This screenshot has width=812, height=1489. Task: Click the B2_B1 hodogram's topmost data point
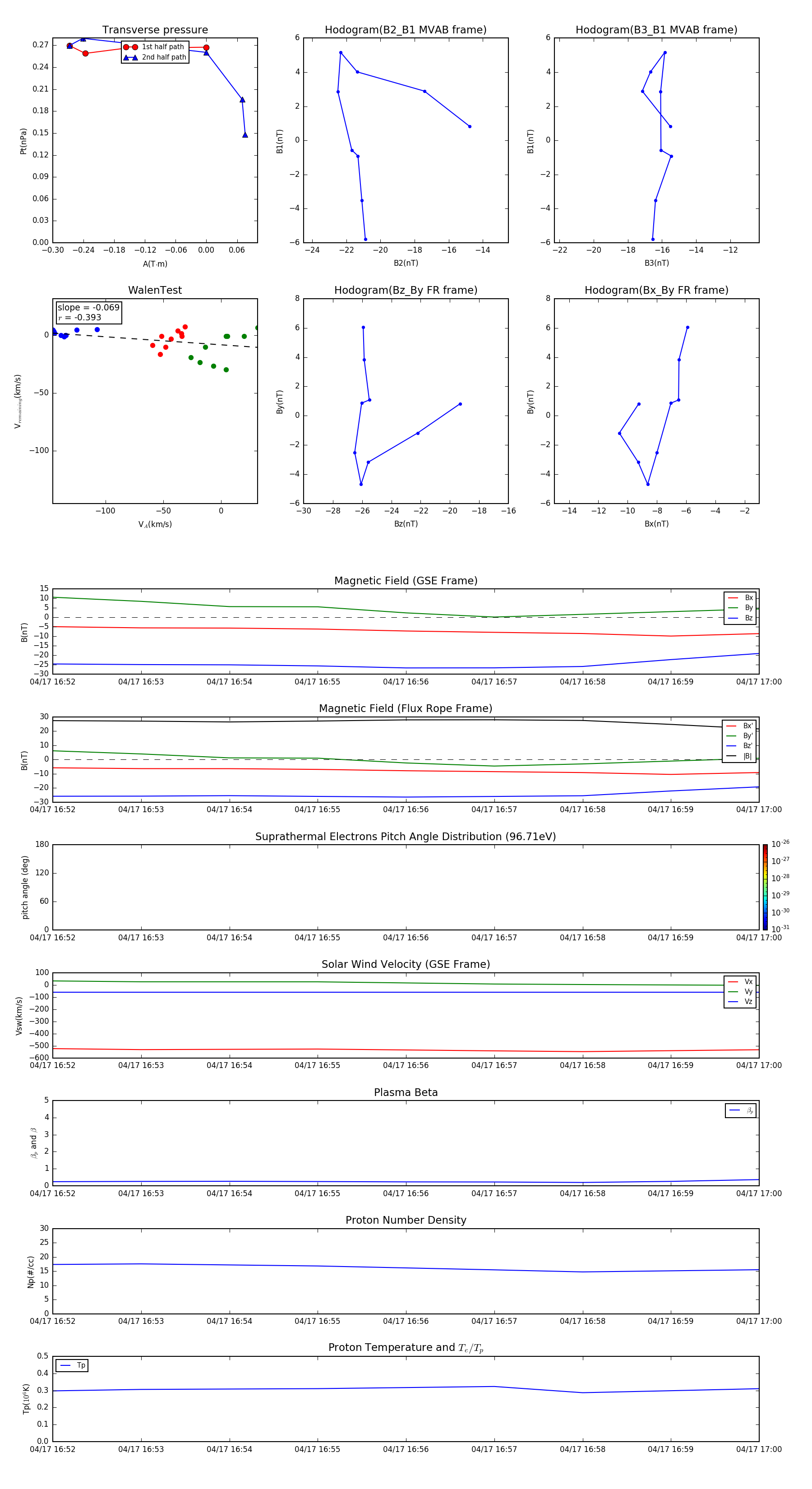click(x=341, y=53)
